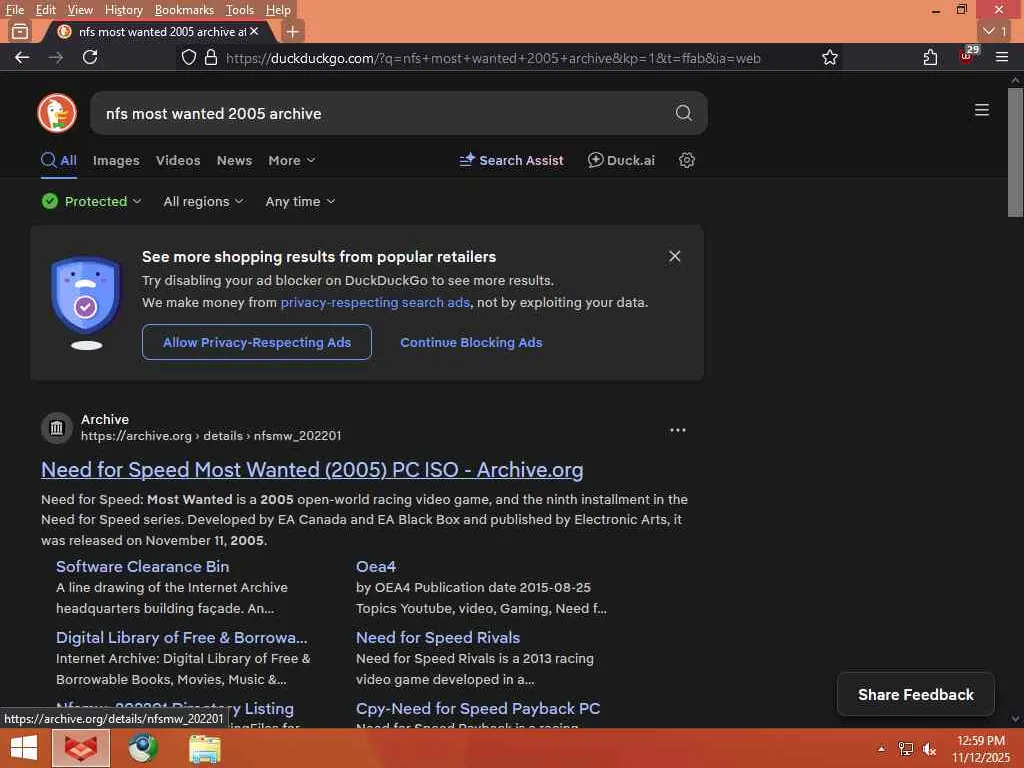Open the Extensions puzzle icon
1024x768 pixels.
pos(930,57)
